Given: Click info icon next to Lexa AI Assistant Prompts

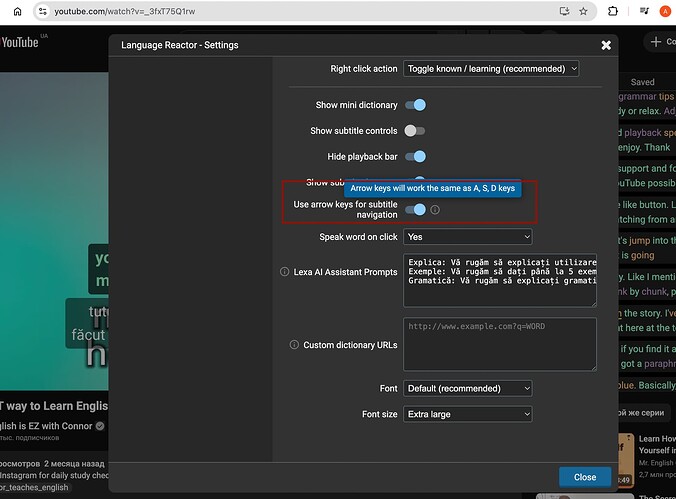Looking at the screenshot, I should point(284,272).
